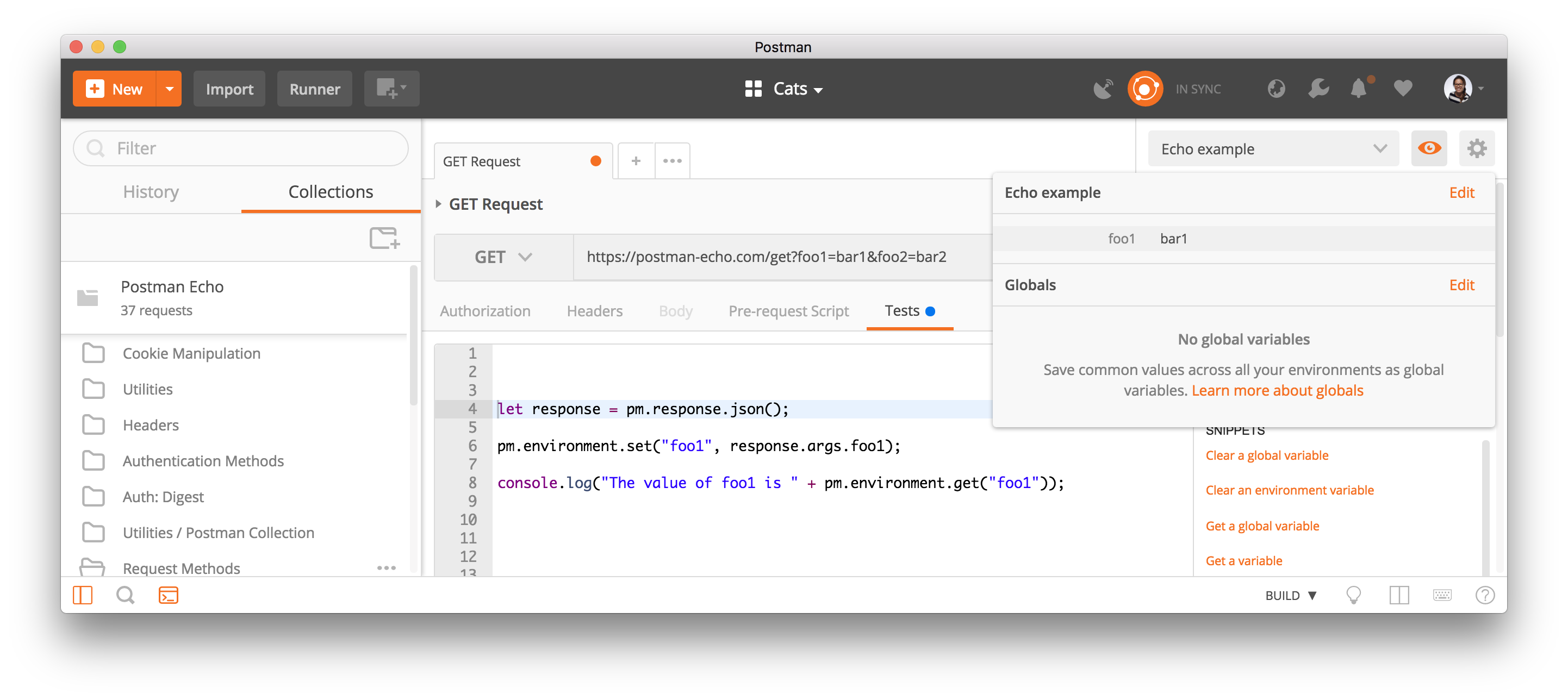Add a new request tab
The image size is (1568, 700).
636,161
